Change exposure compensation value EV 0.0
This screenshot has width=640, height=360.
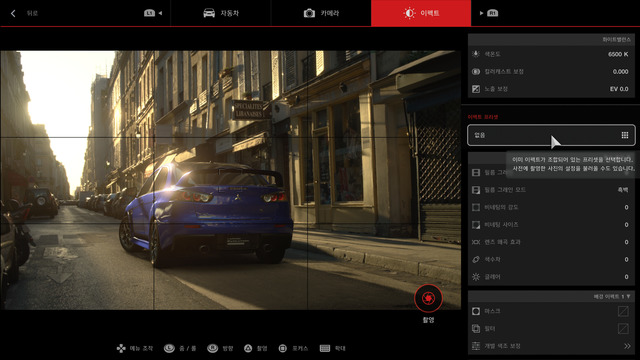pos(619,89)
